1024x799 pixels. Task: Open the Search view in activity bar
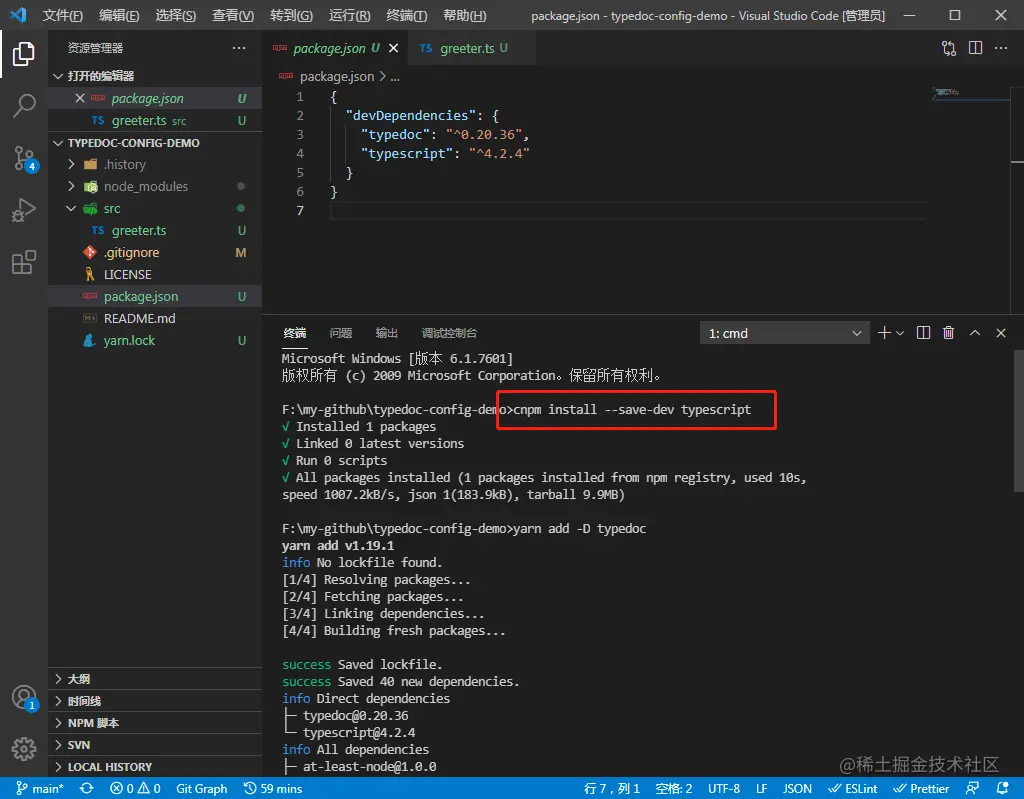coord(24,105)
